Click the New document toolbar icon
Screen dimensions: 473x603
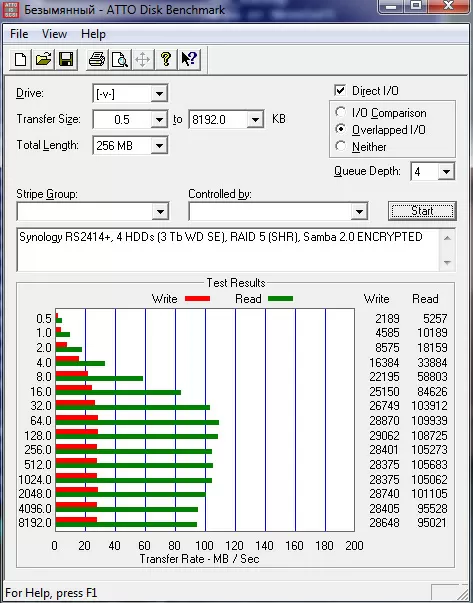pyautogui.click(x=20, y=60)
